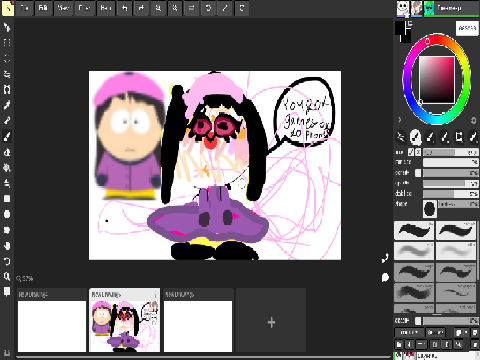Toggle the checkbox beside the third brush slider
The height and width of the screenshot is (360, 480).
point(418,173)
